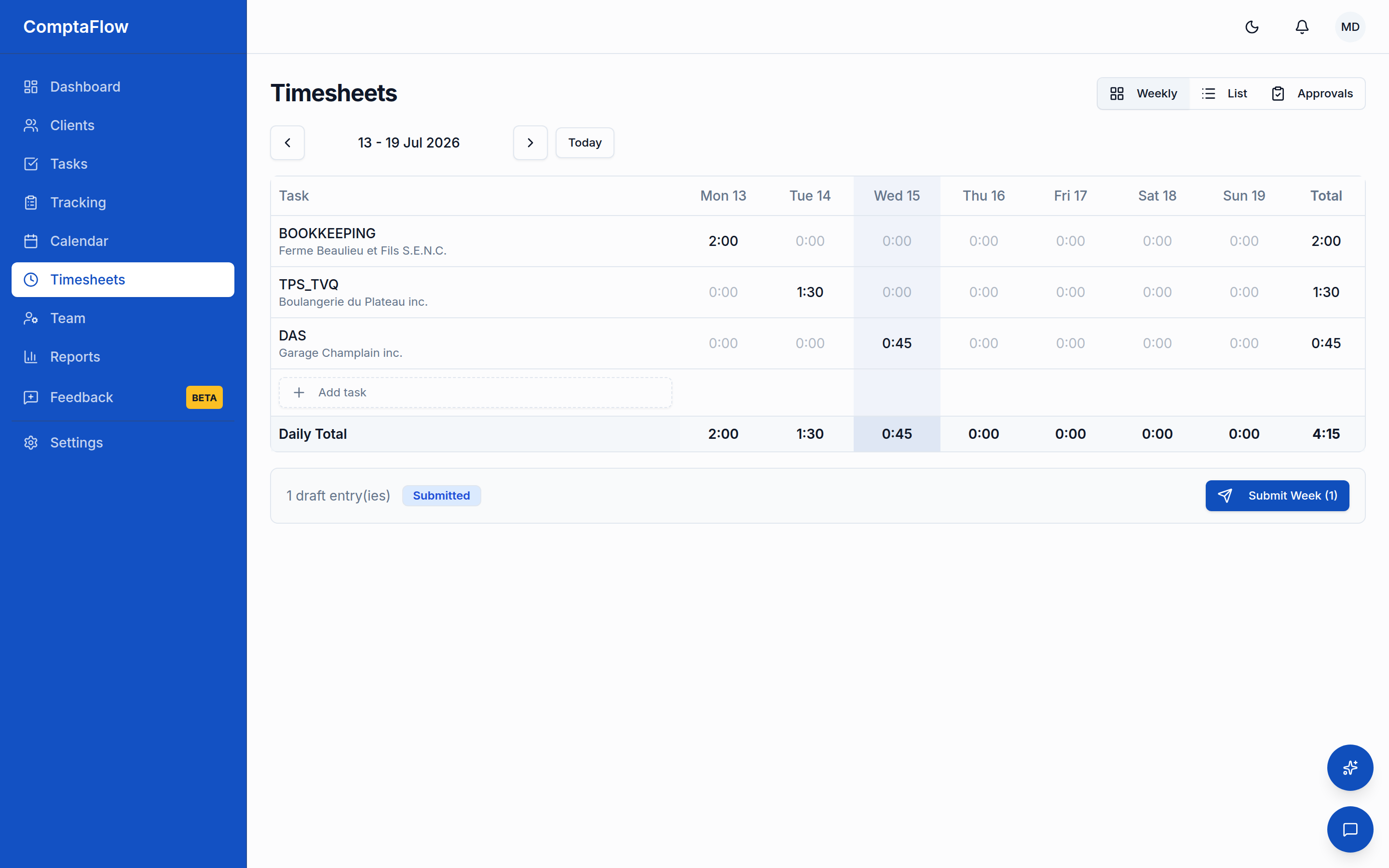This screenshot has height=868, width=1389.
Task: Click the ComptaFlow logo
Action: tap(76, 27)
